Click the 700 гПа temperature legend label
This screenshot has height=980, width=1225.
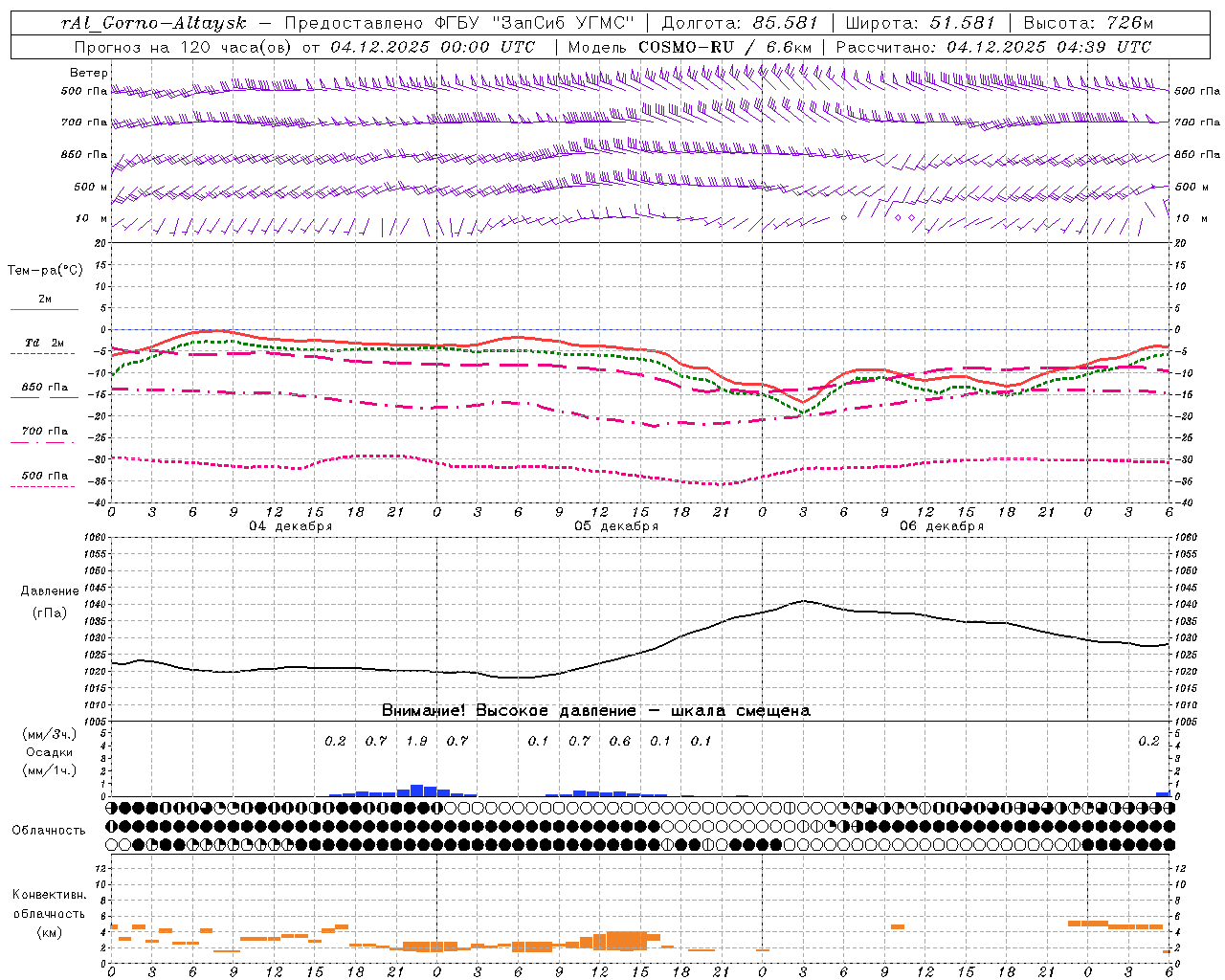click(44, 432)
